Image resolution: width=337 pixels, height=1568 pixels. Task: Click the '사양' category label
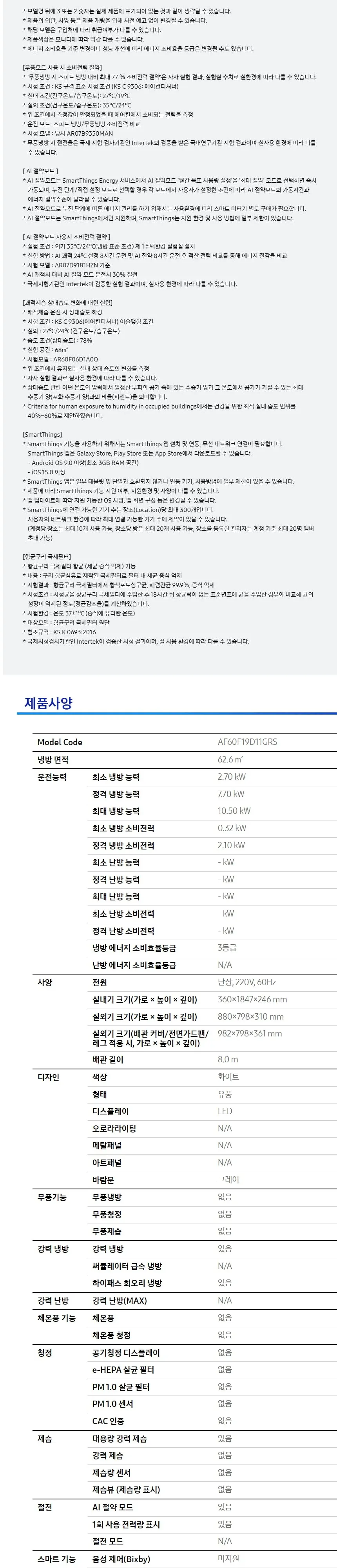pos(45,982)
